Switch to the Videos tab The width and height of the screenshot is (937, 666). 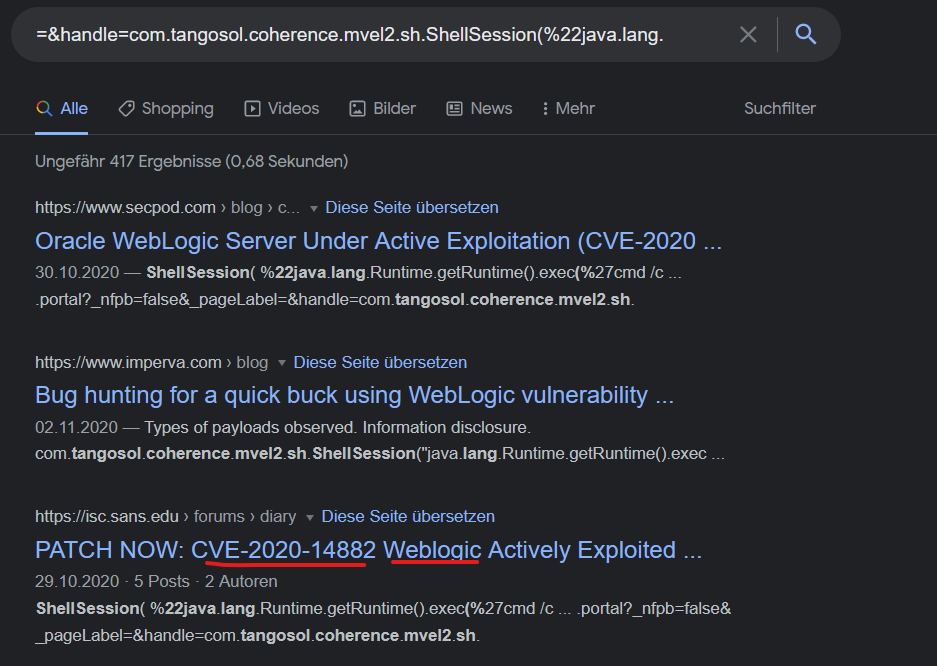(282, 108)
